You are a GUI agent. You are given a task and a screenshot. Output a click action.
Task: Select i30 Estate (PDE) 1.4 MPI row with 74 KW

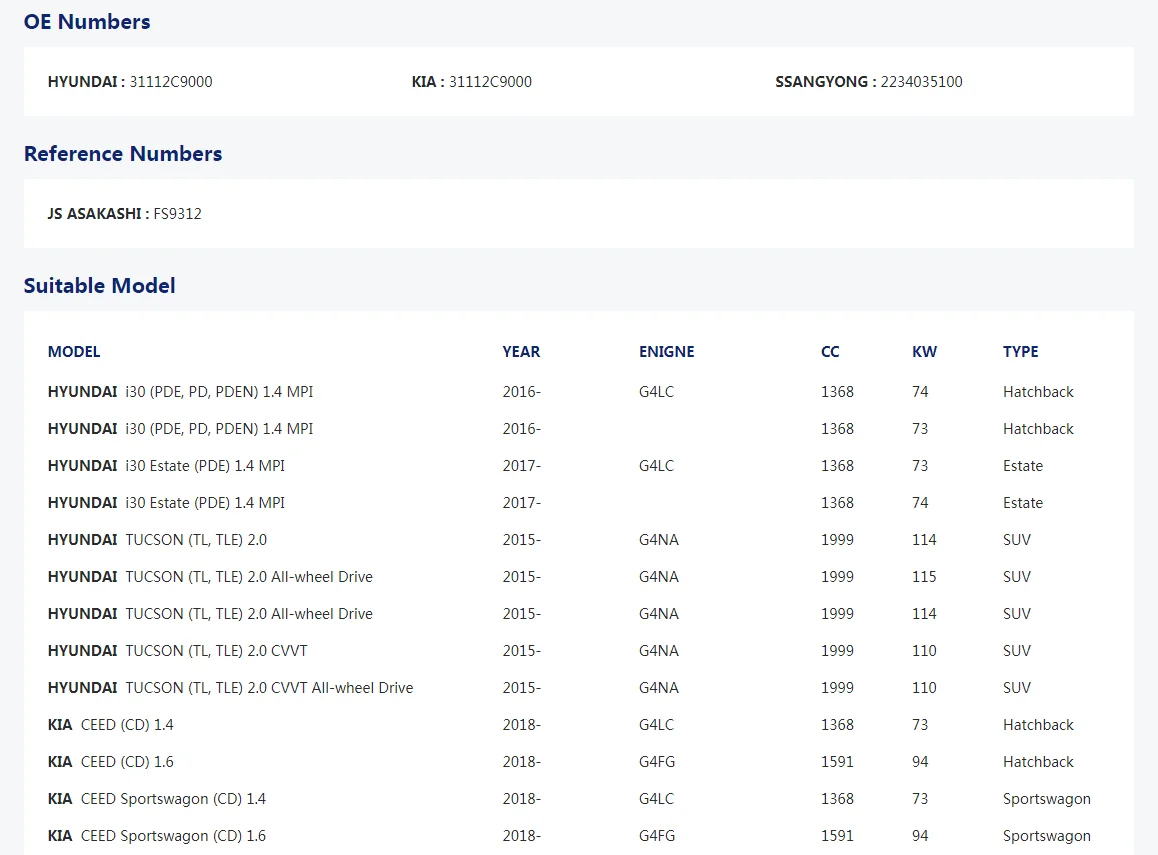pos(578,503)
